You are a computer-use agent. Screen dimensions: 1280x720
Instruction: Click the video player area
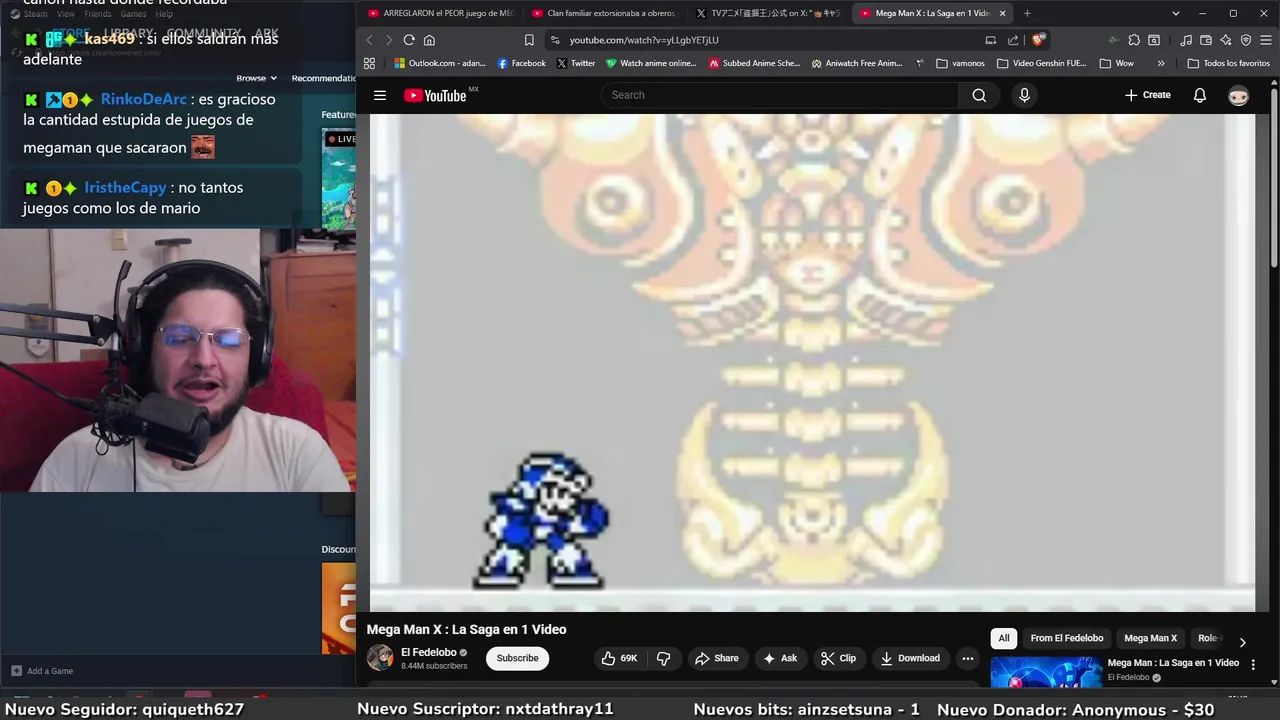(x=812, y=362)
